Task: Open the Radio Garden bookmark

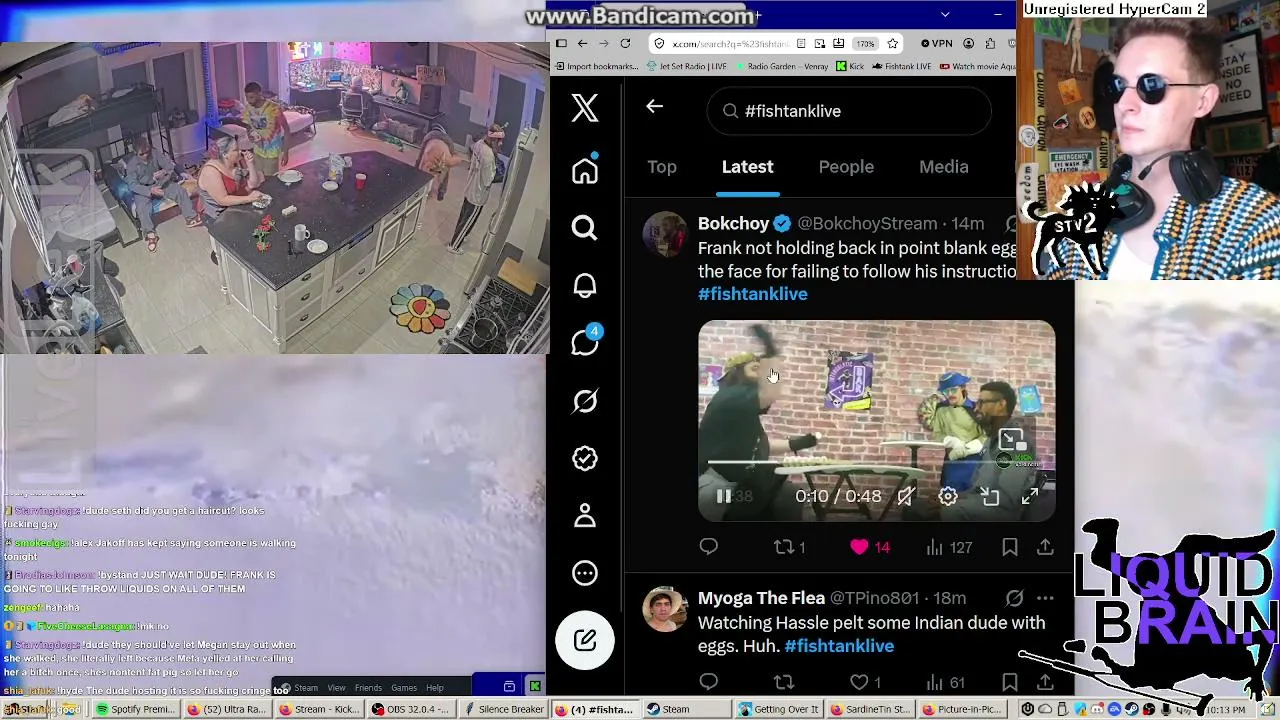Action: pos(783,67)
